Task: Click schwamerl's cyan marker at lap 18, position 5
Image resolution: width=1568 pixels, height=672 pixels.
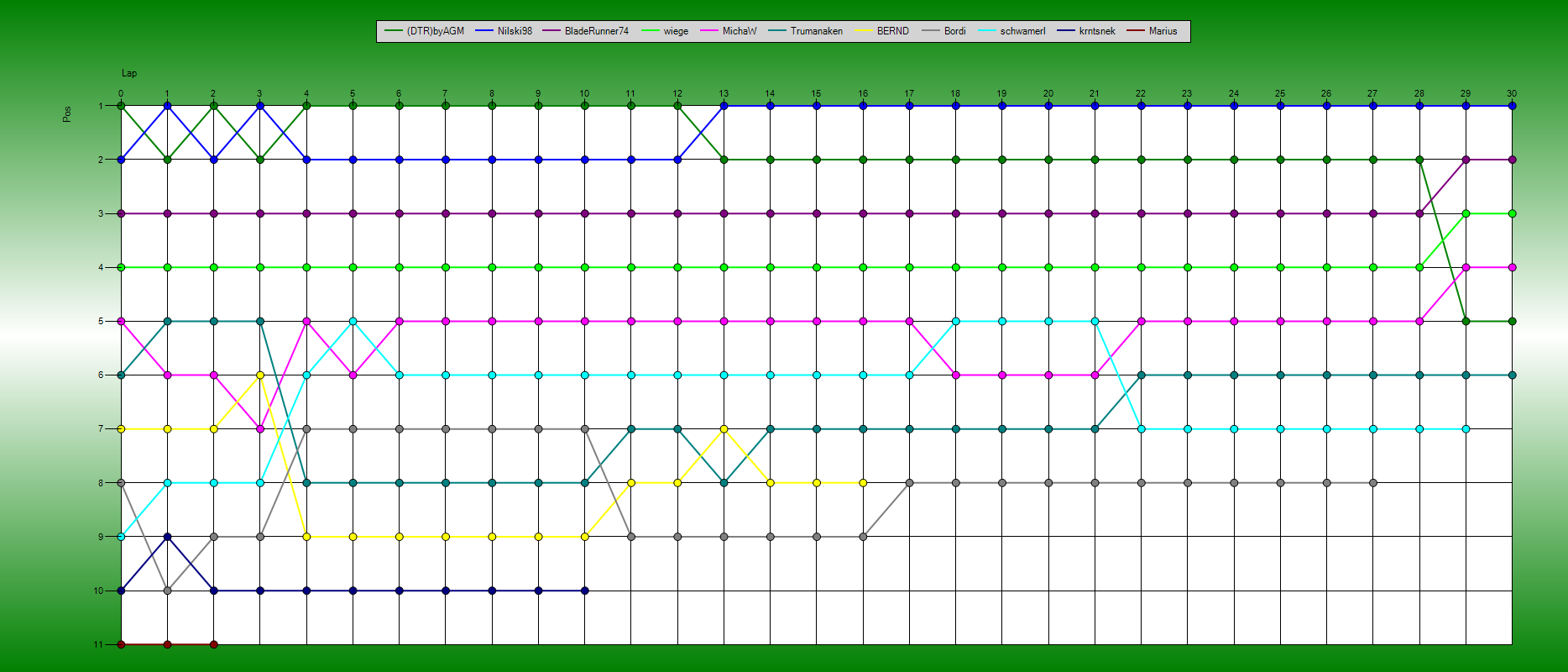Action: coord(955,321)
